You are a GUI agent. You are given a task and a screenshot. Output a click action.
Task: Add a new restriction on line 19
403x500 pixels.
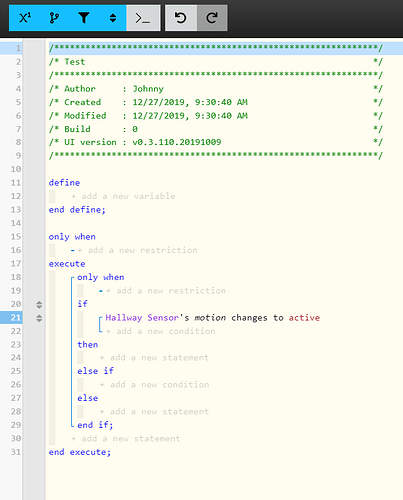tap(166, 291)
